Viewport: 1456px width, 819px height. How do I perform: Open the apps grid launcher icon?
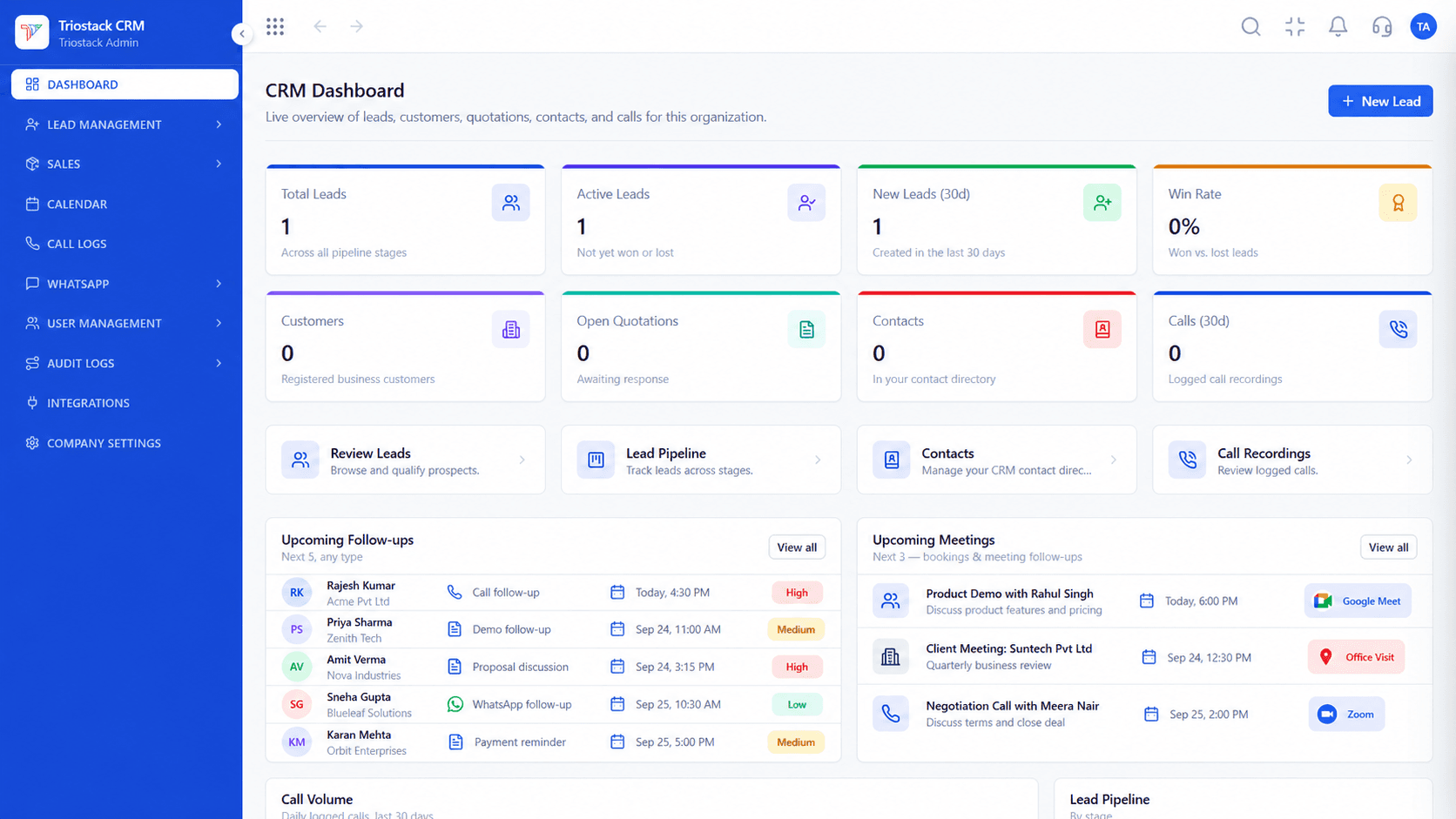pyautogui.click(x=275, y=27)
